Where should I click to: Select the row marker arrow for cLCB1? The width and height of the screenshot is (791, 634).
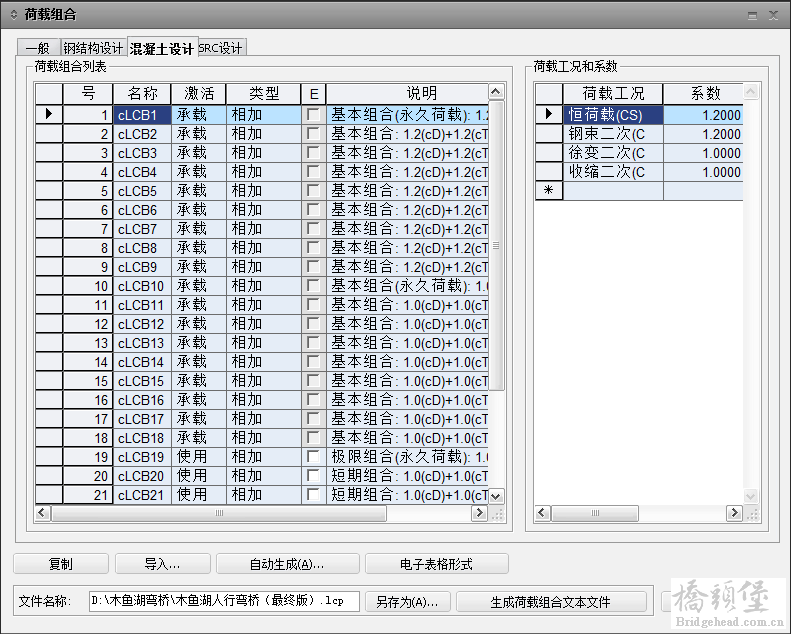click(x=49, y=114)
